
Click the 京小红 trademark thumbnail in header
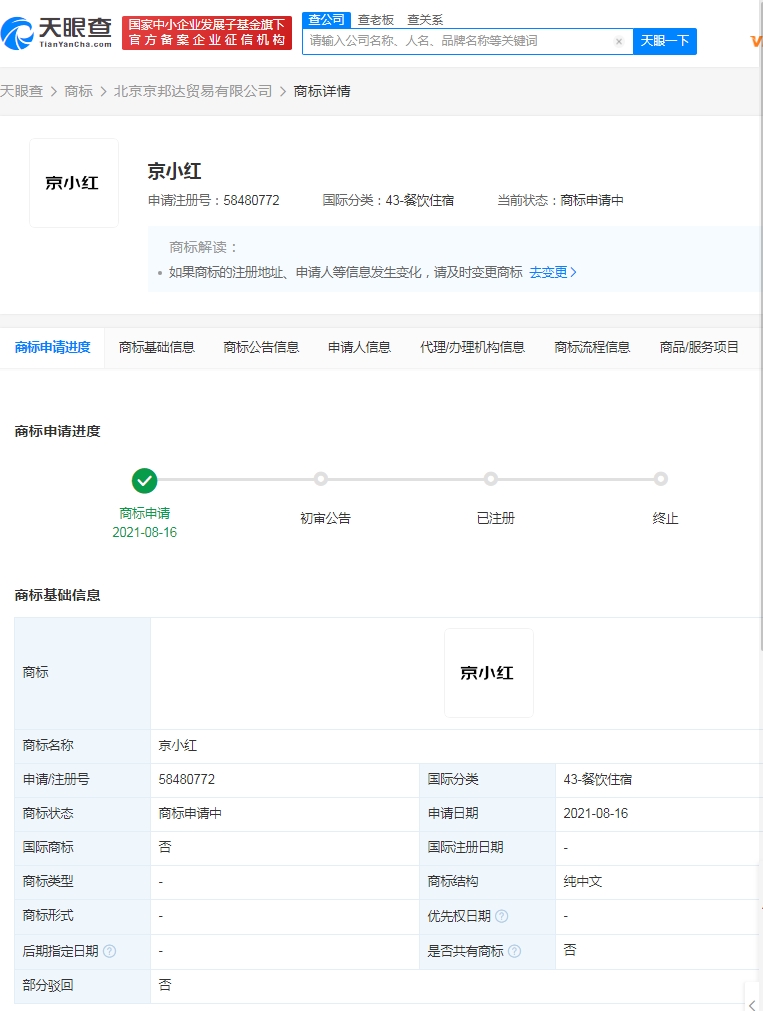74,183
